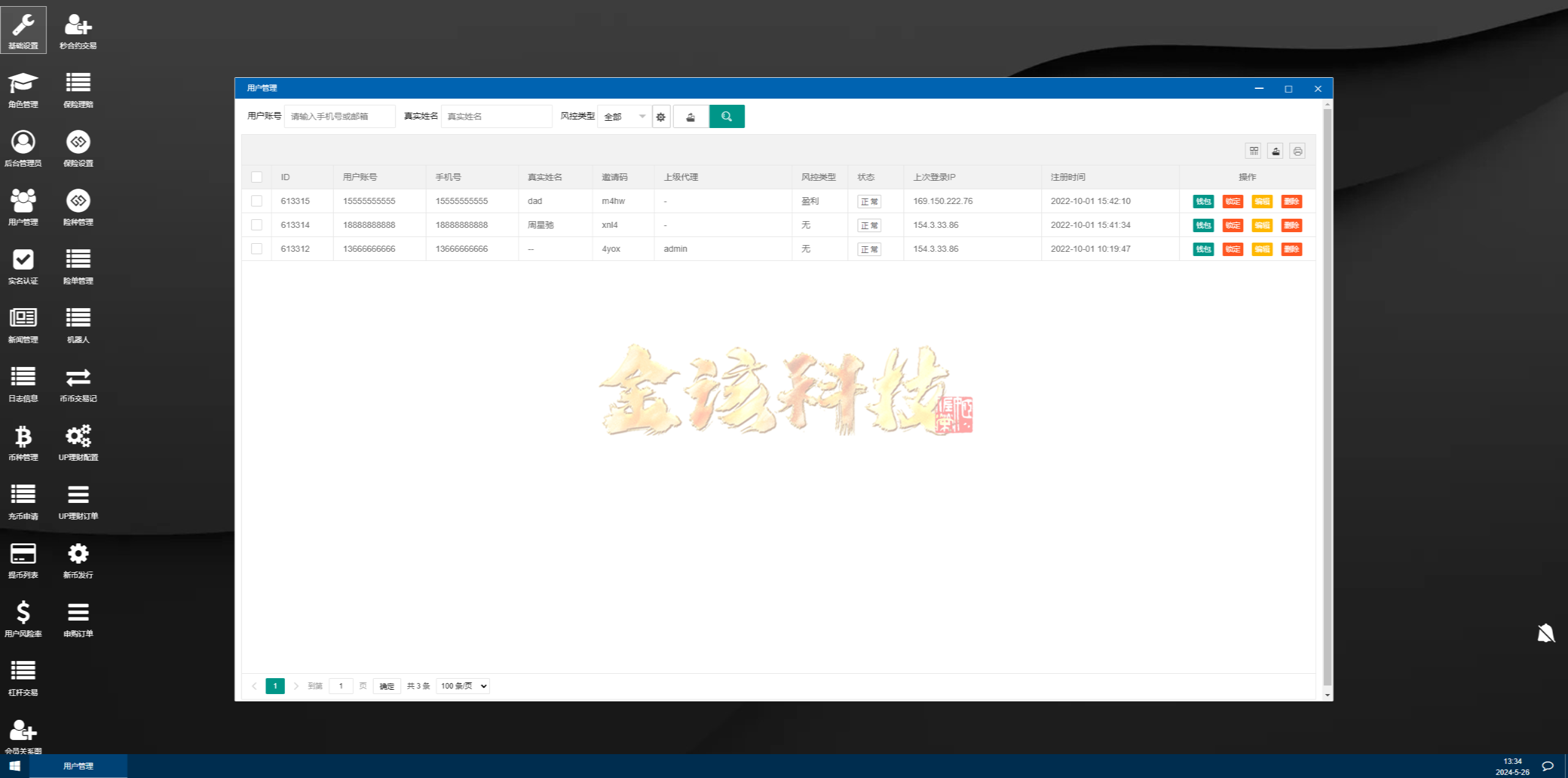Click the scrollbar down arrow
This screenshot has height=778, width=1568.
1327,695
